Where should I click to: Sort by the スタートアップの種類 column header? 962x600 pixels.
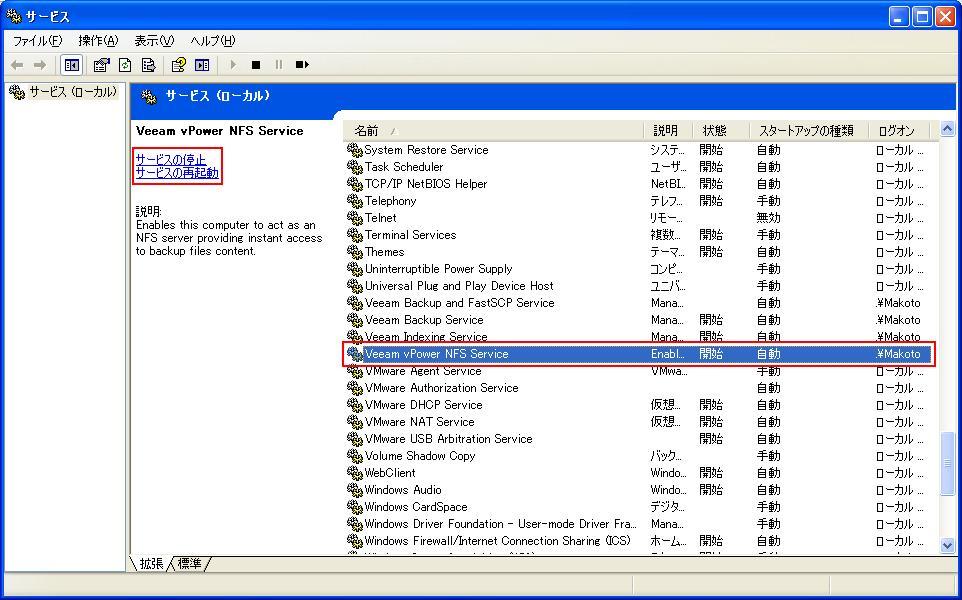click(x=809, y=131)
